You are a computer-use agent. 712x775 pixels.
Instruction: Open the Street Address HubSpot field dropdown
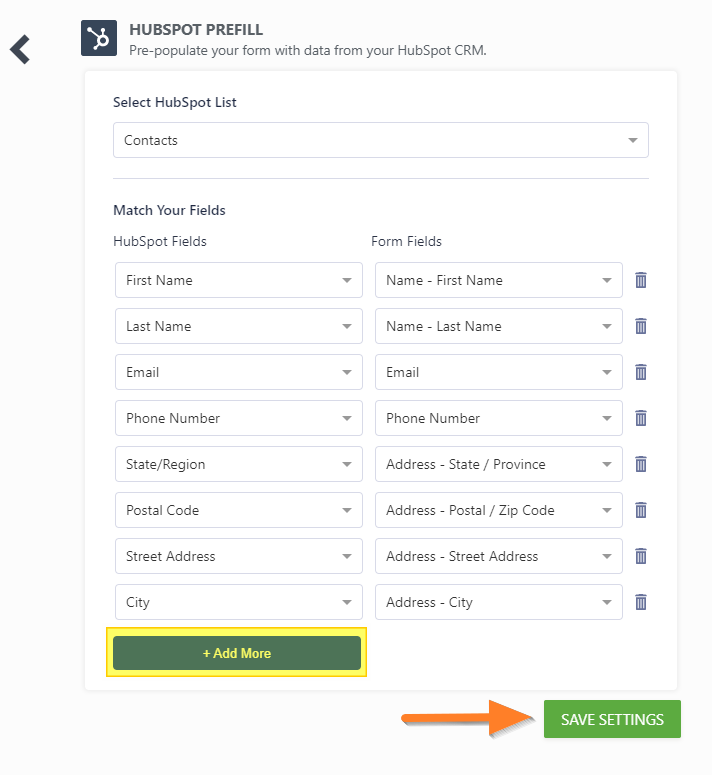point(239,556)
